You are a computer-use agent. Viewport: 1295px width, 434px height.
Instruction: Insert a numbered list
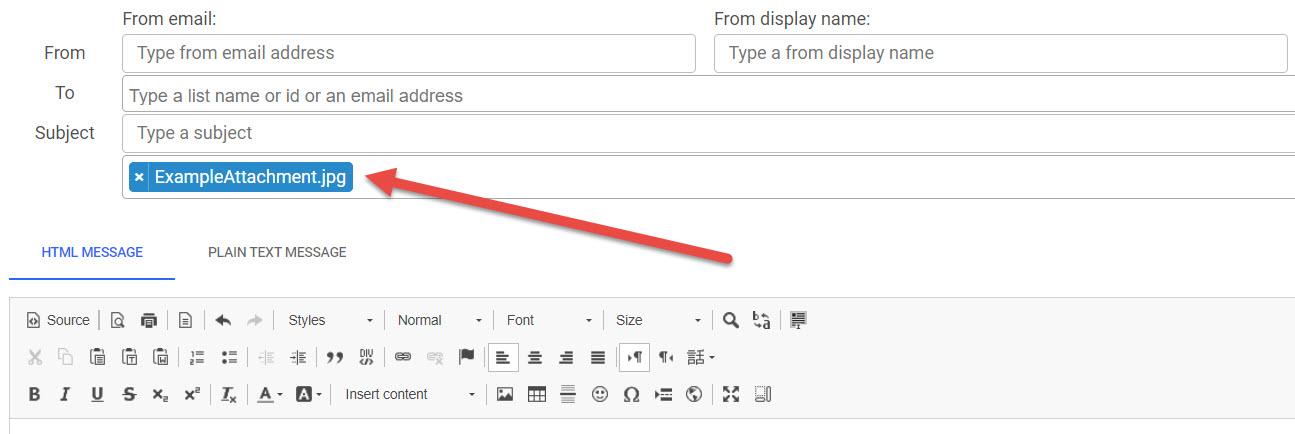[x=197, y=357]
